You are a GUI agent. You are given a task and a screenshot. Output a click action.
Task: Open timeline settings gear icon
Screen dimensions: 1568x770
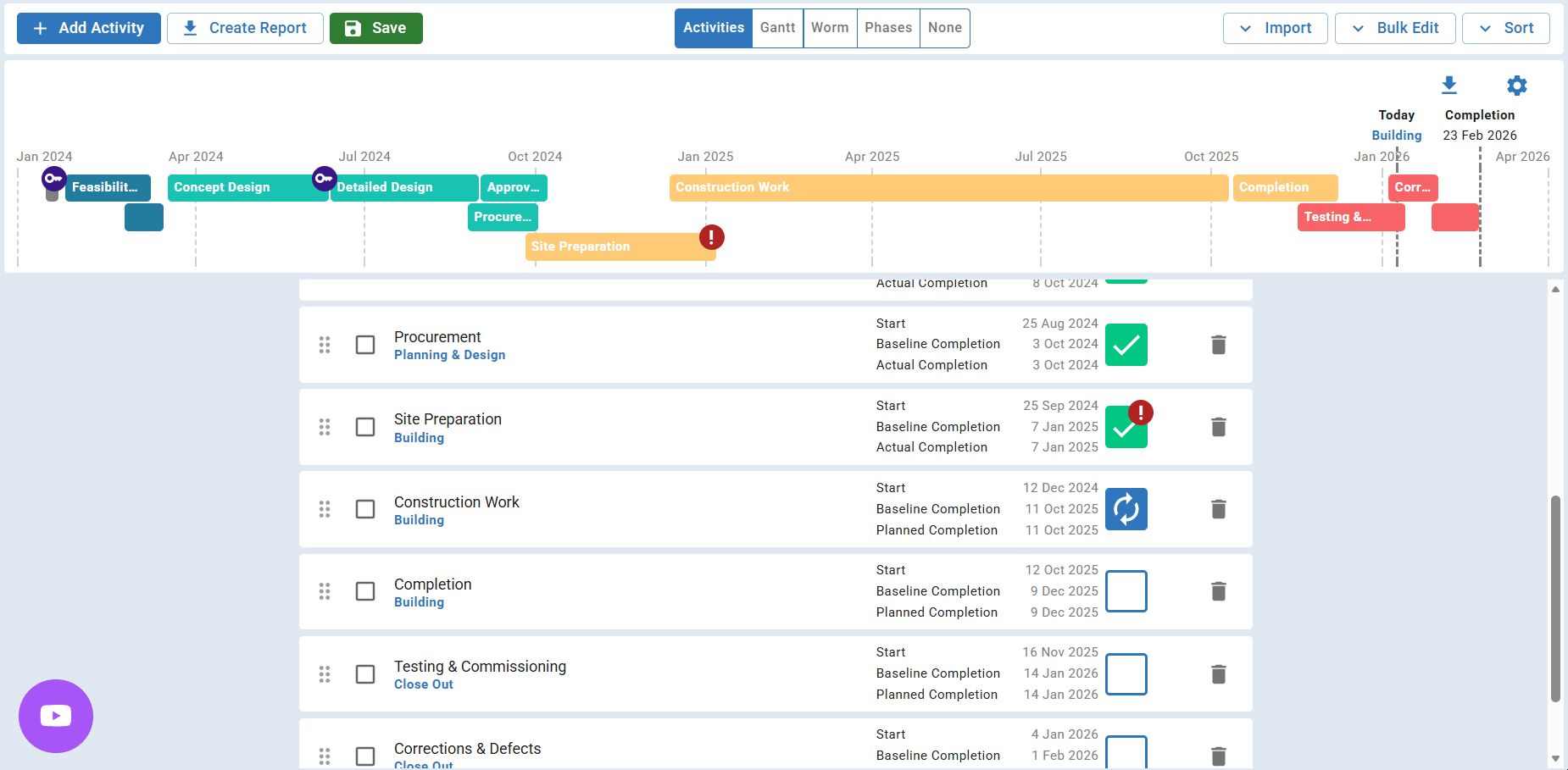click(x=1516, y=86)
